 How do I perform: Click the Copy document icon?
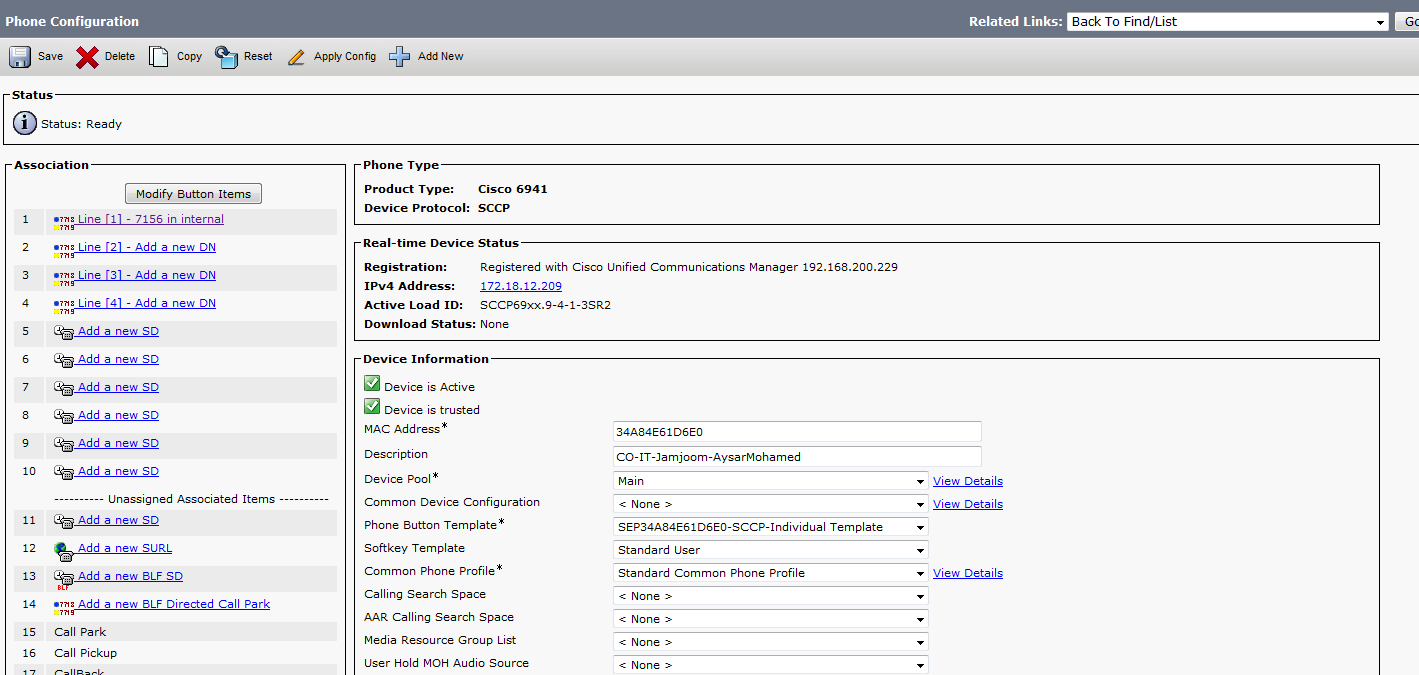[159, 57]
